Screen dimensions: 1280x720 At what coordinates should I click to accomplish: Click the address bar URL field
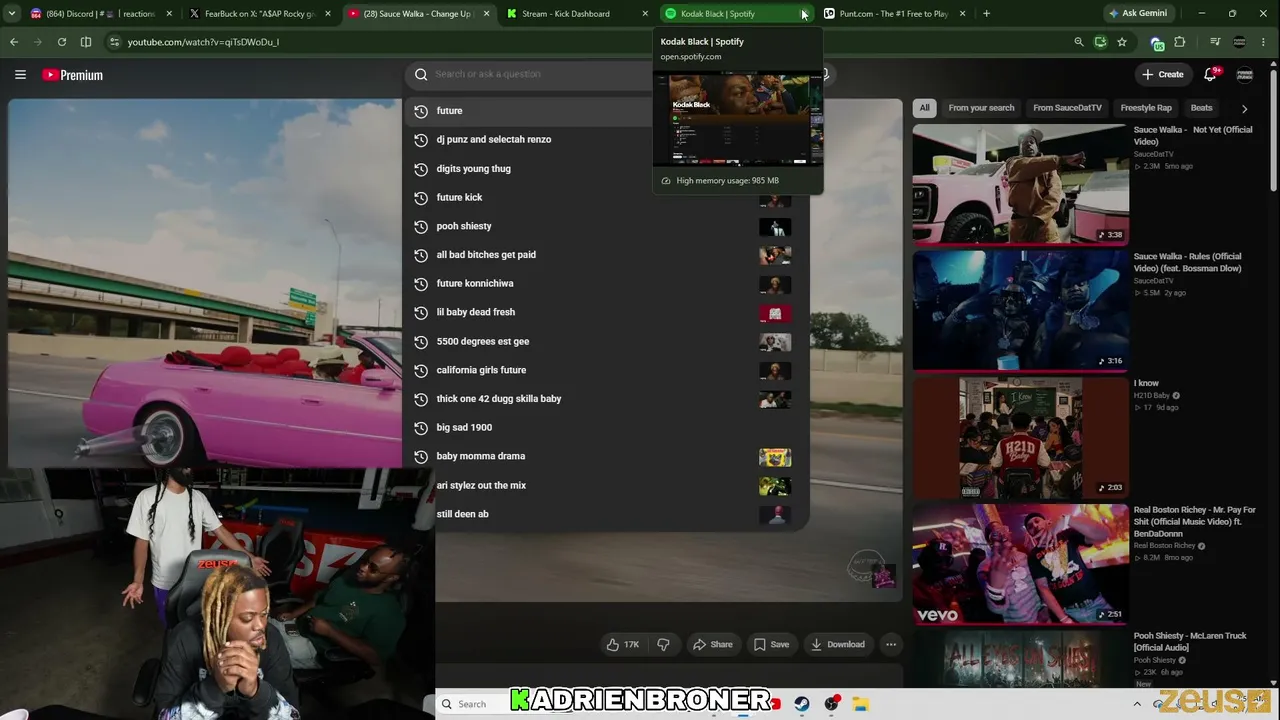(x=590, y=42)
